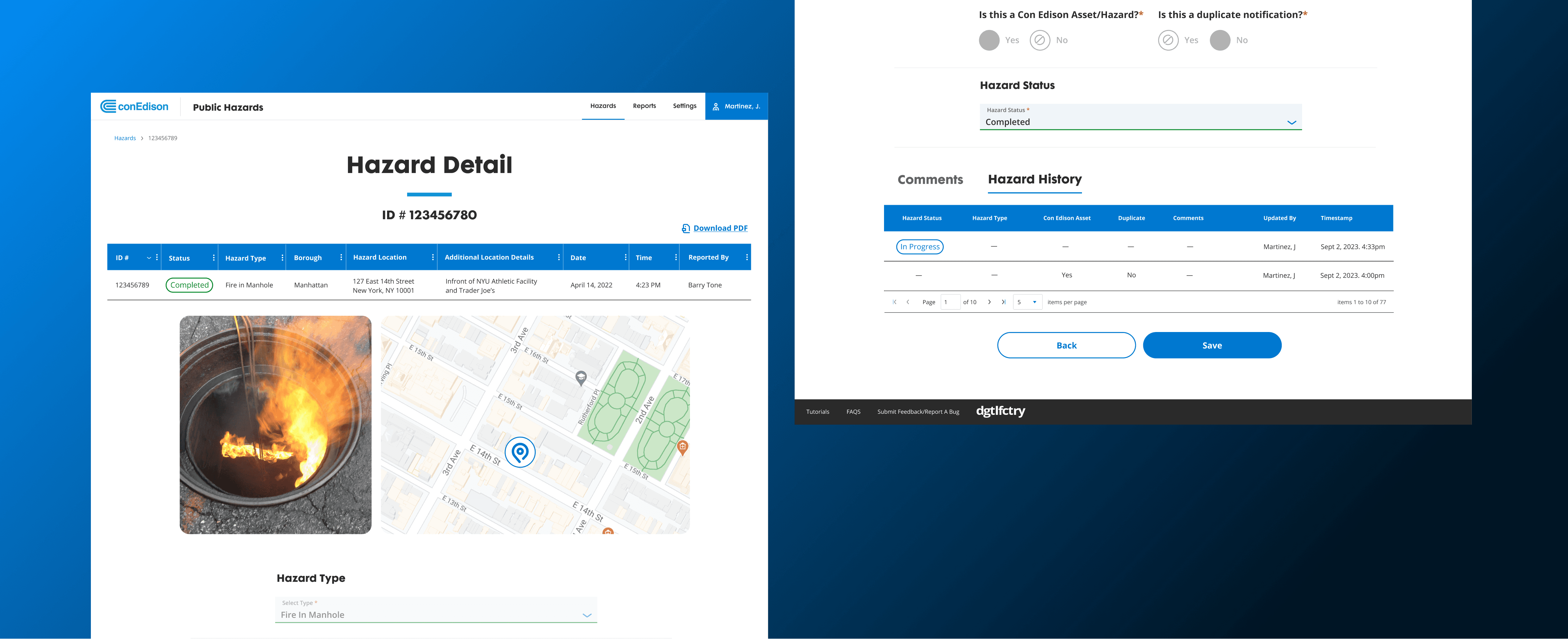Select No for Con Edison Asset/Hazard
The image size is (1568, 639).
pyautogui.click(x=1040, y=39)
